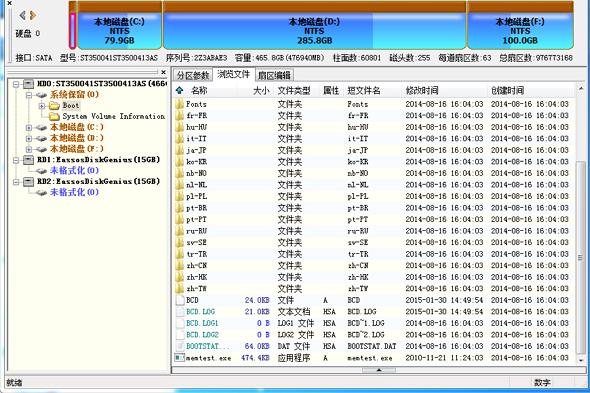Image resolution: width=590 pixels, height=393 pixels.
Task: Click RD1 disk icon in tree
Action: [x=29, y=160]
